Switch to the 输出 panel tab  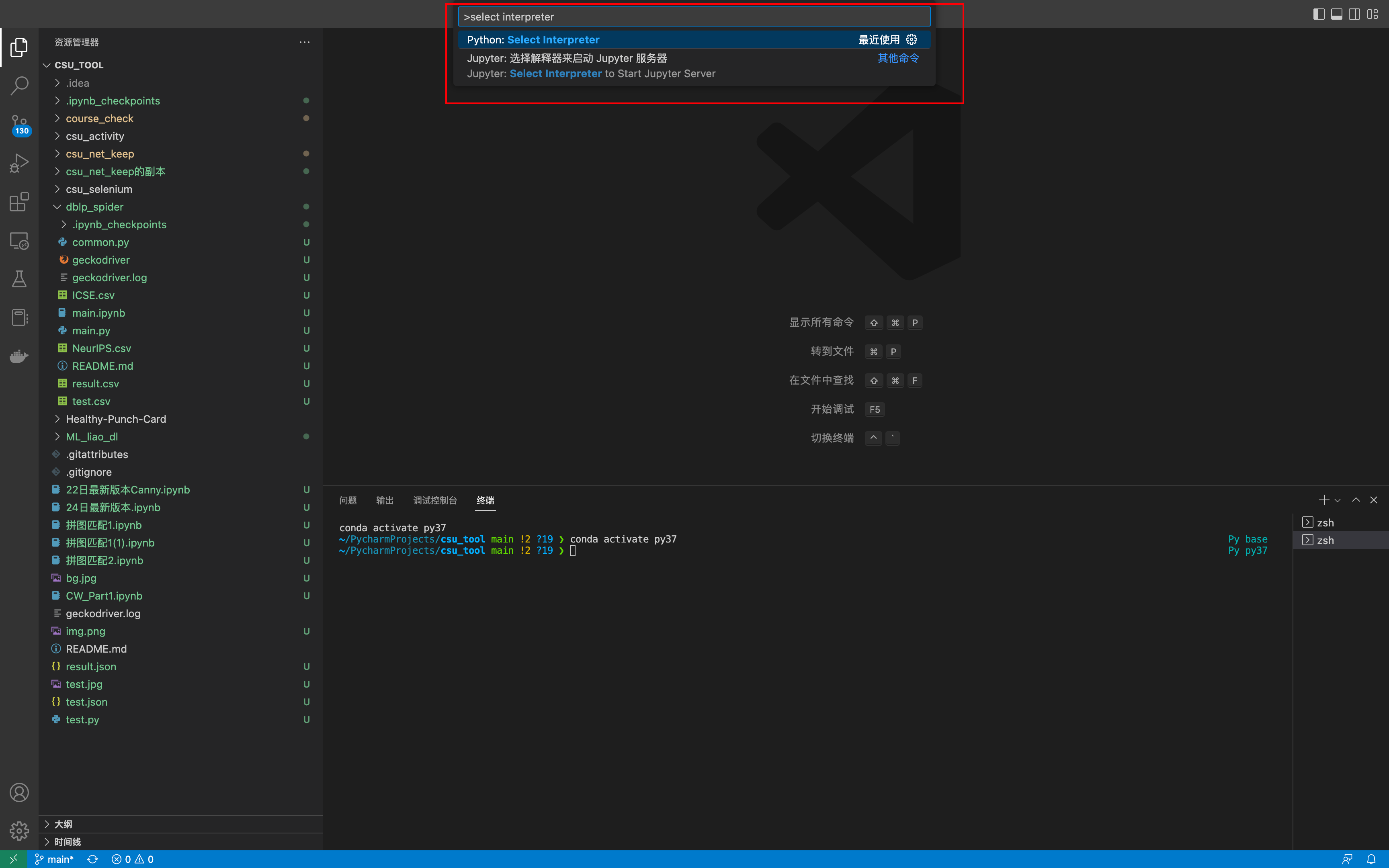pos(385,501)
